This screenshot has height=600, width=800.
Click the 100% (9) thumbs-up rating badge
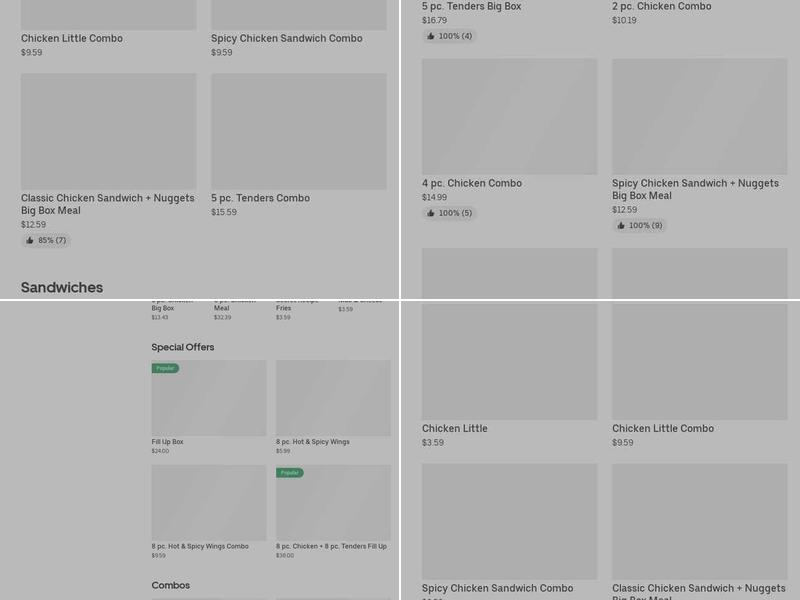tap(639, 226)
